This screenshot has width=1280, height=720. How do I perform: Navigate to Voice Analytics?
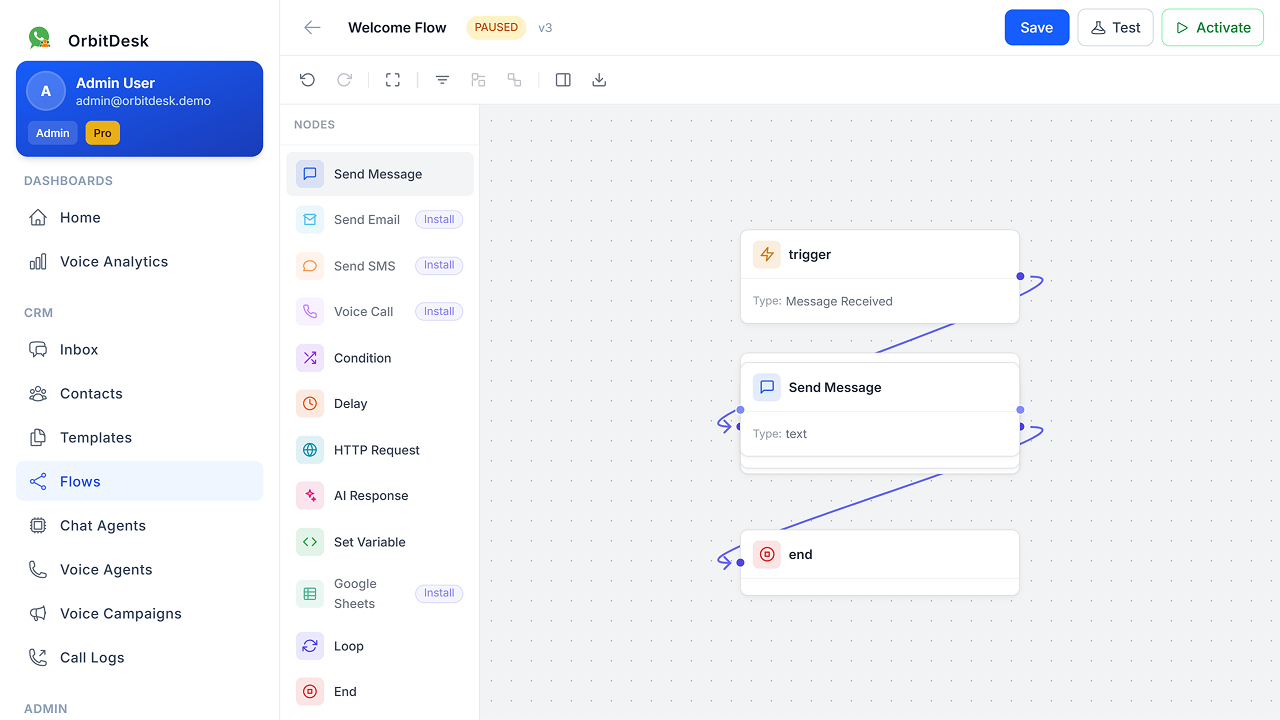click(114, 262)
